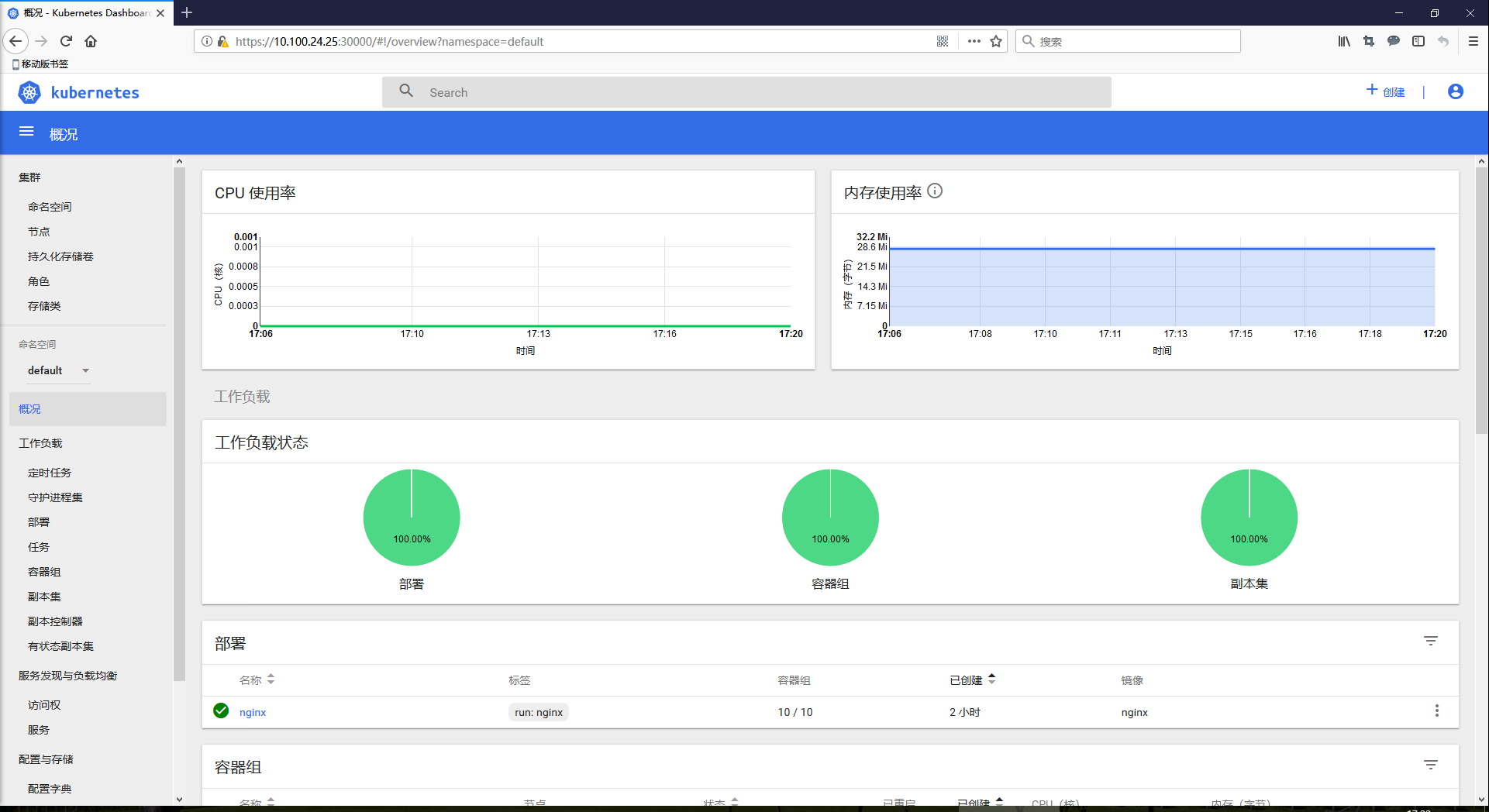Click the 创建 create button

tap(1385, 92)
